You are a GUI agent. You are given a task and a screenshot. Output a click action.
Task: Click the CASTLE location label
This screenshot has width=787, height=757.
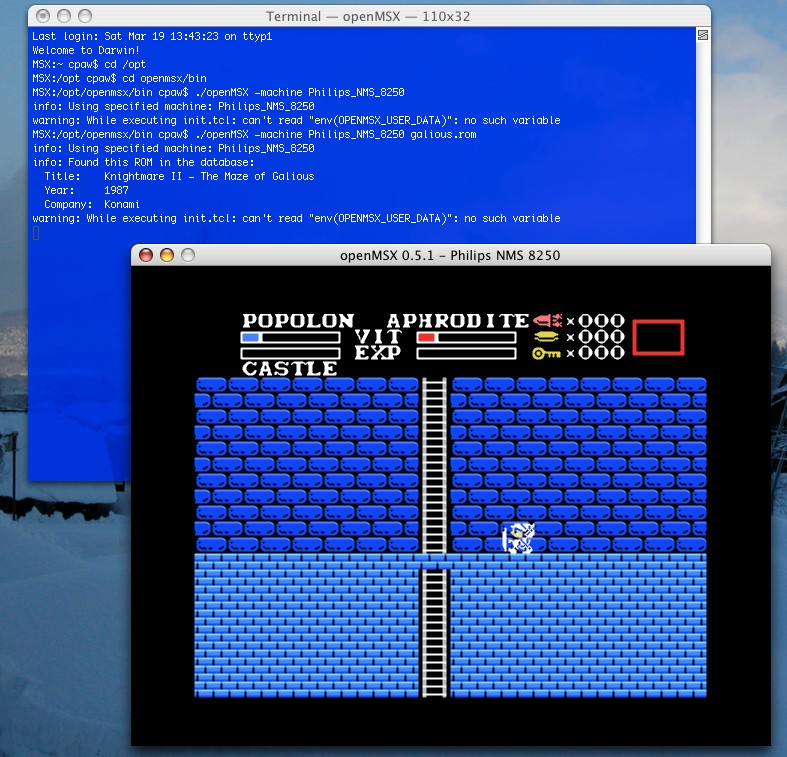coord(290,368)
